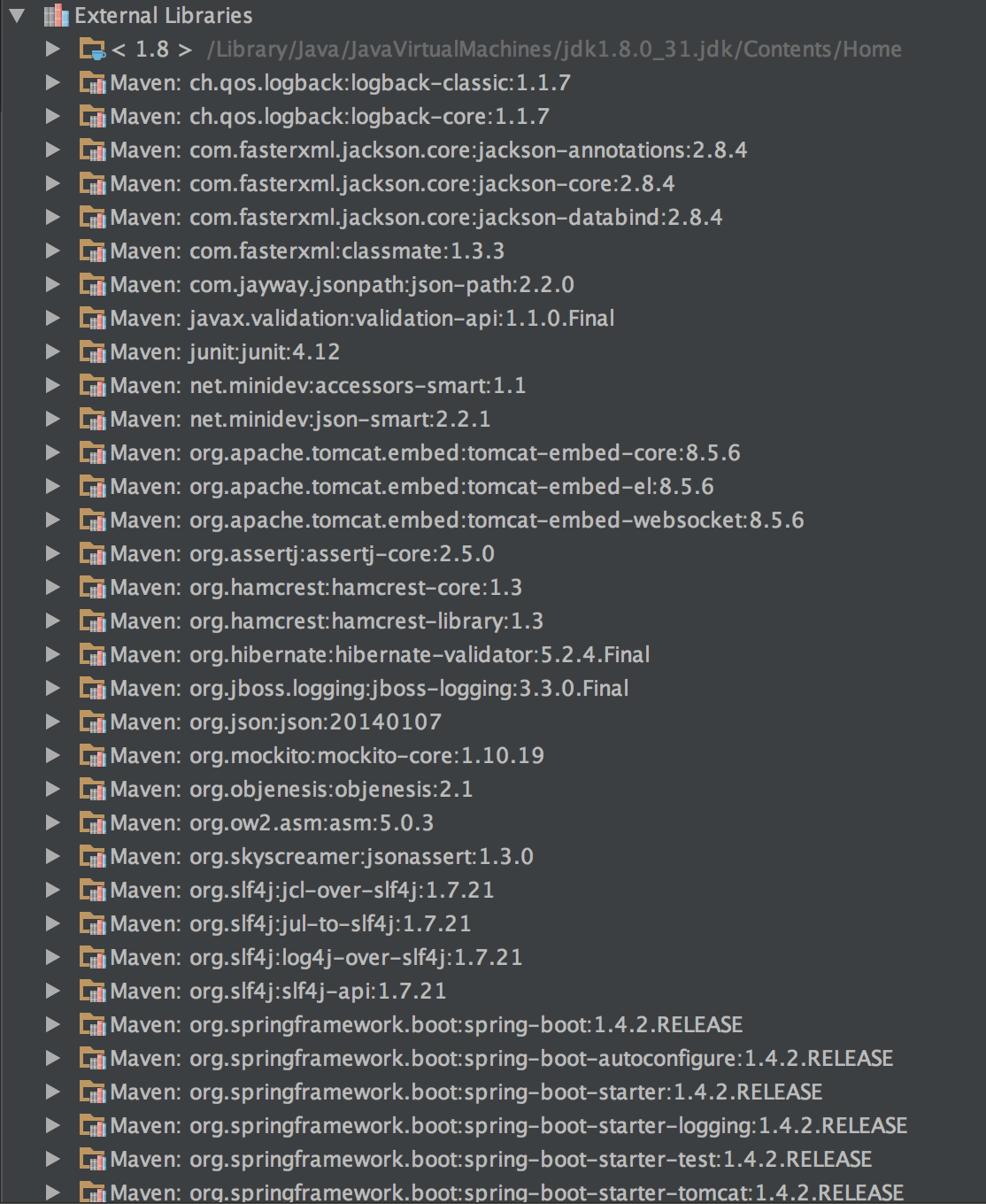This screenshot has height=1204, width=986.
Task: Click the library icon for json-smart:2.2.1
Action: (x=92, y=420)
